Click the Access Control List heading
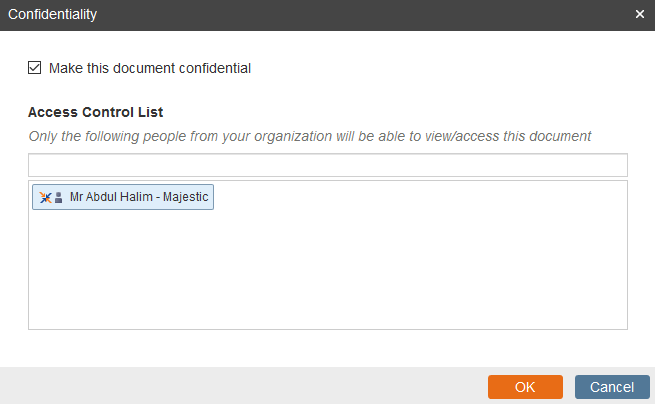 (95, 112)
